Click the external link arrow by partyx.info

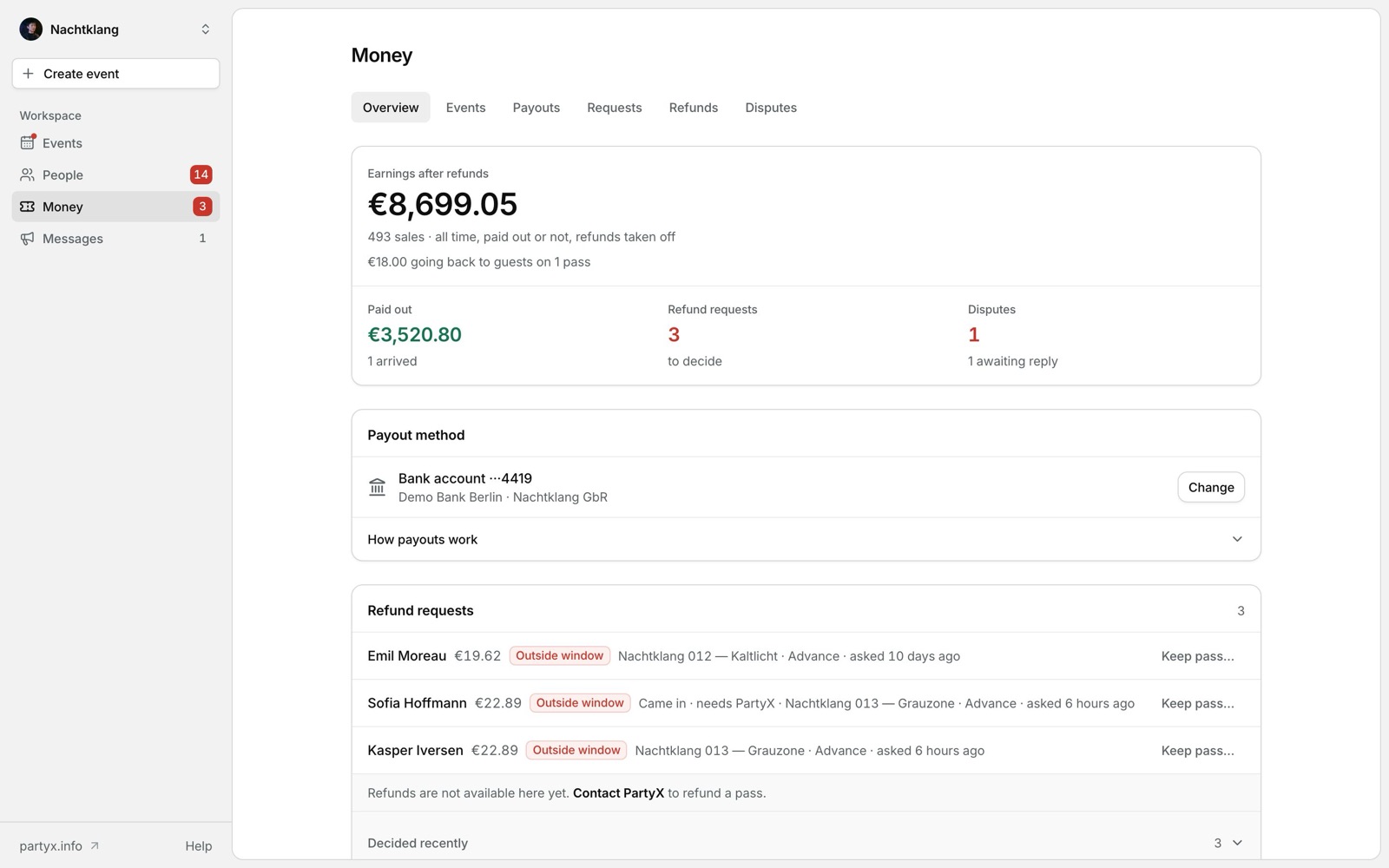95,845
